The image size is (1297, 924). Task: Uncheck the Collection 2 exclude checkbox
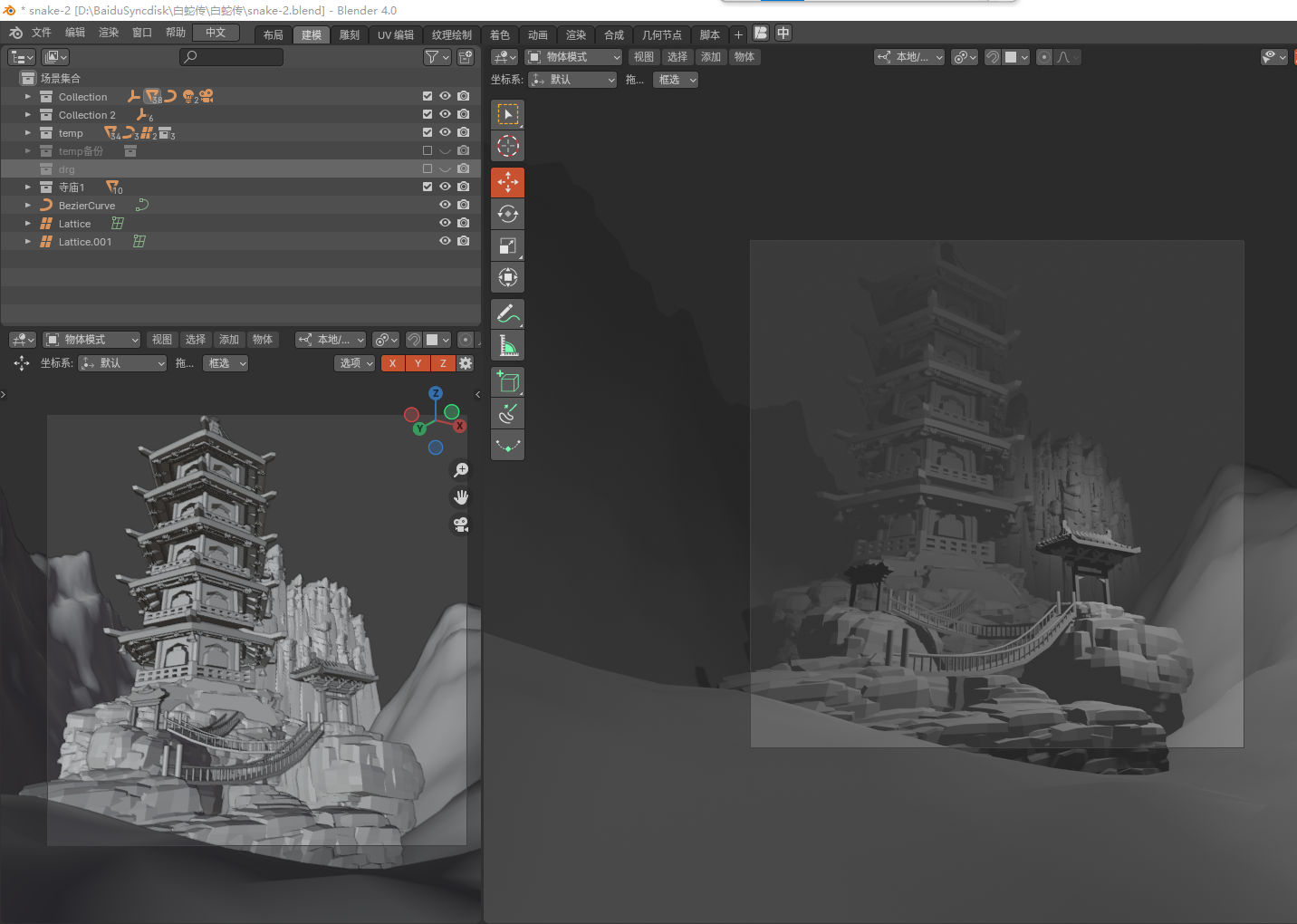(x=428, y=114)
